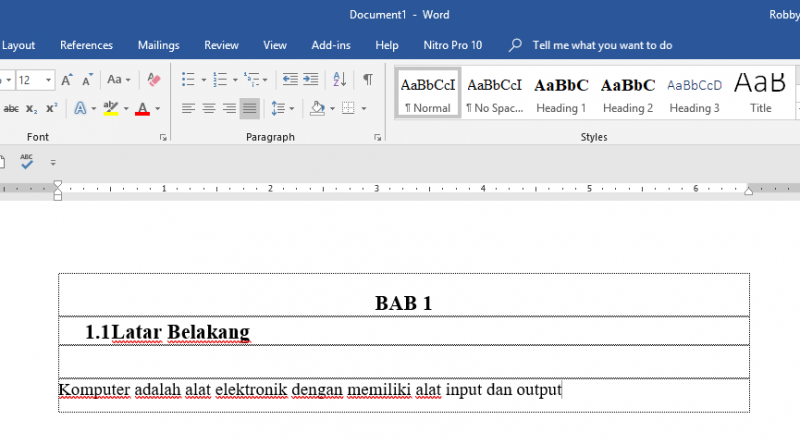800x445 pixels.
Task: Switch to References tab
Action: (86, 45)
